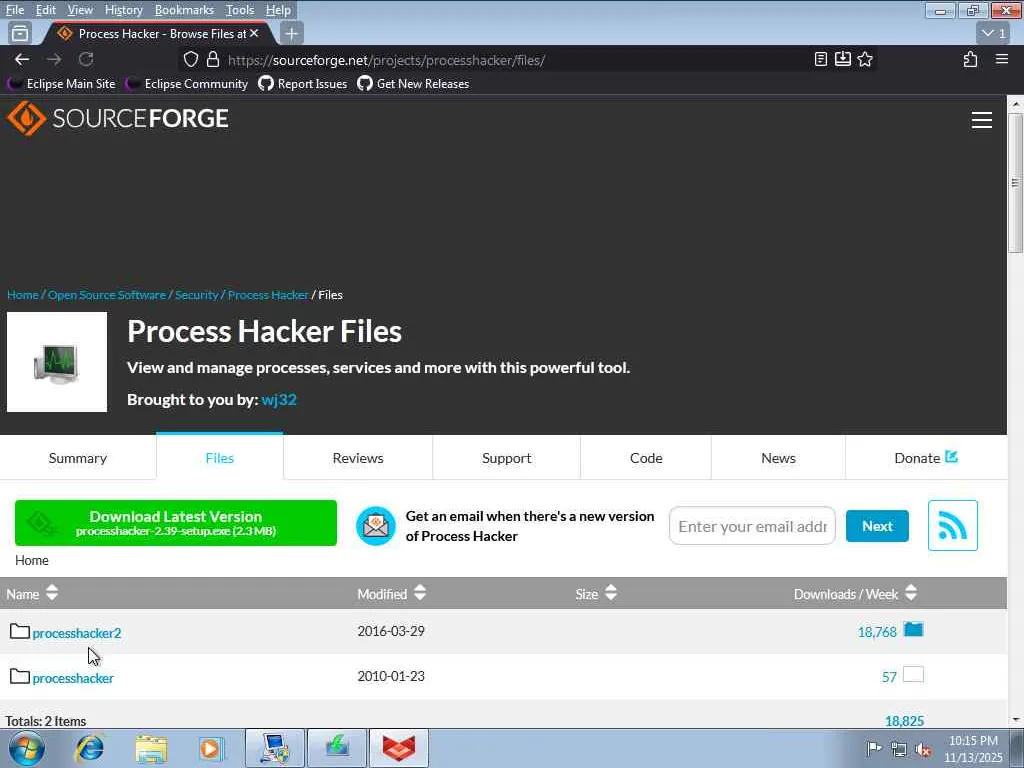Click the Process Hacker breadcrumb link
1024x768 pixels.
point(268,295)
